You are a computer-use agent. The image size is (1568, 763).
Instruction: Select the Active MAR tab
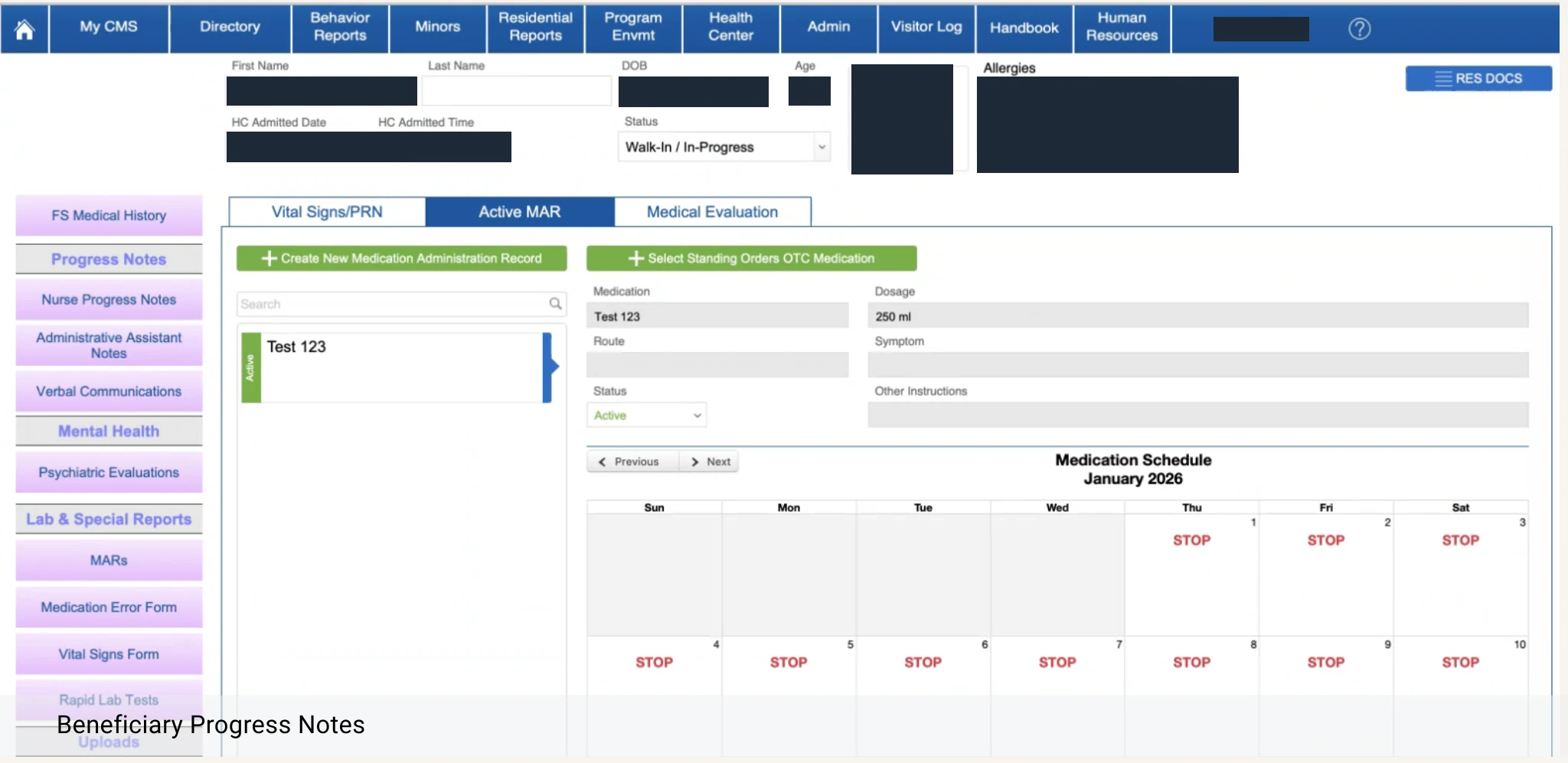coord(520,212)
